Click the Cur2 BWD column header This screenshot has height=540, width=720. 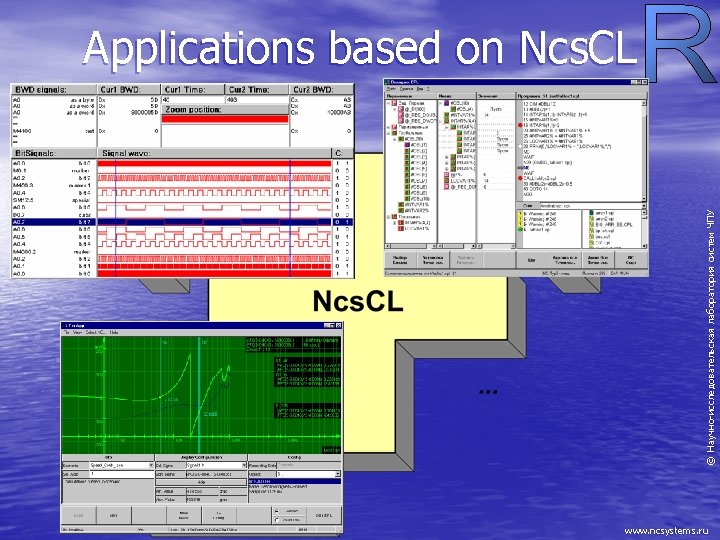(x=321, y=90)
